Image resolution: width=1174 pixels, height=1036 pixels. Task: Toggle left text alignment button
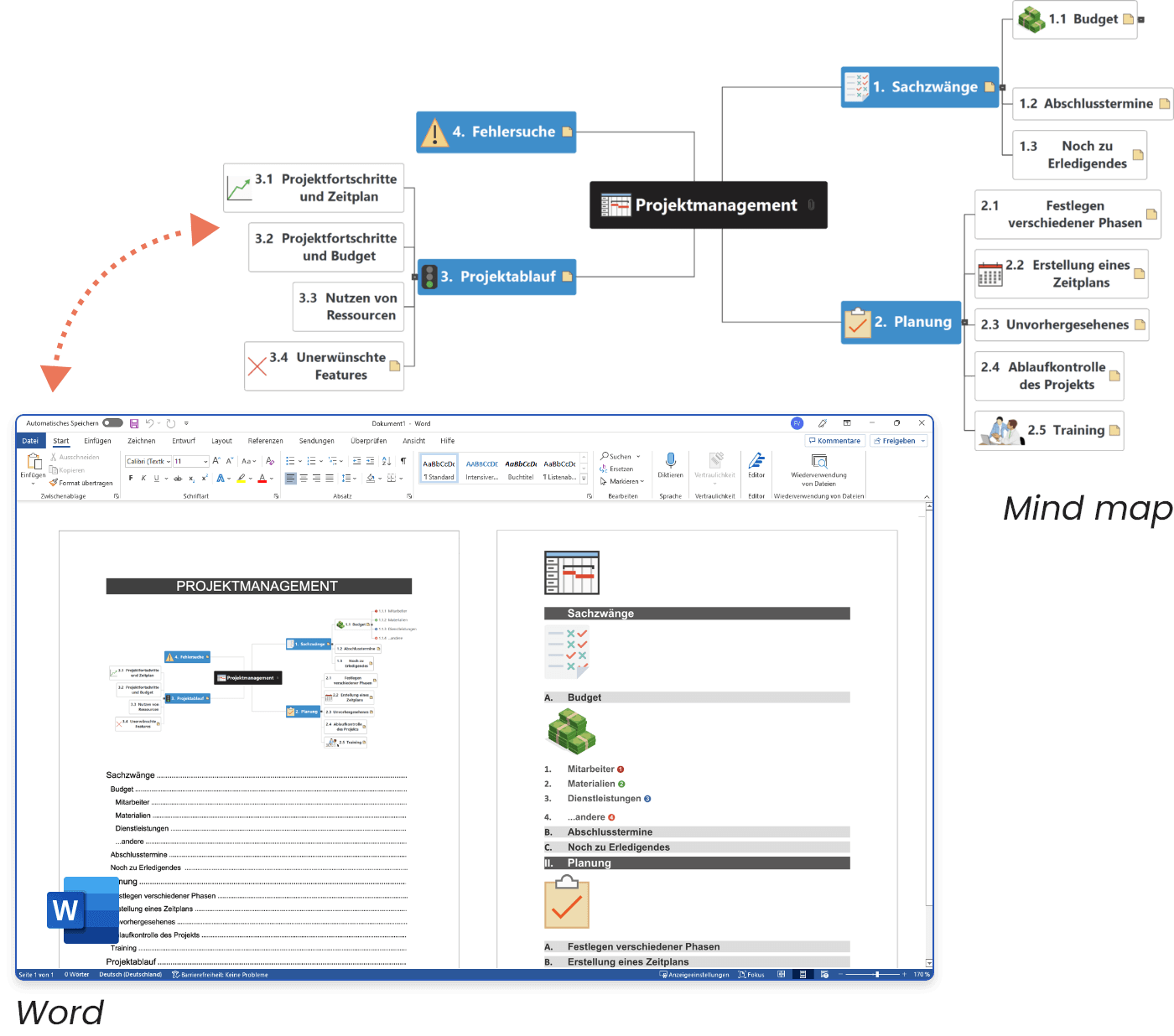click(290, 478)
